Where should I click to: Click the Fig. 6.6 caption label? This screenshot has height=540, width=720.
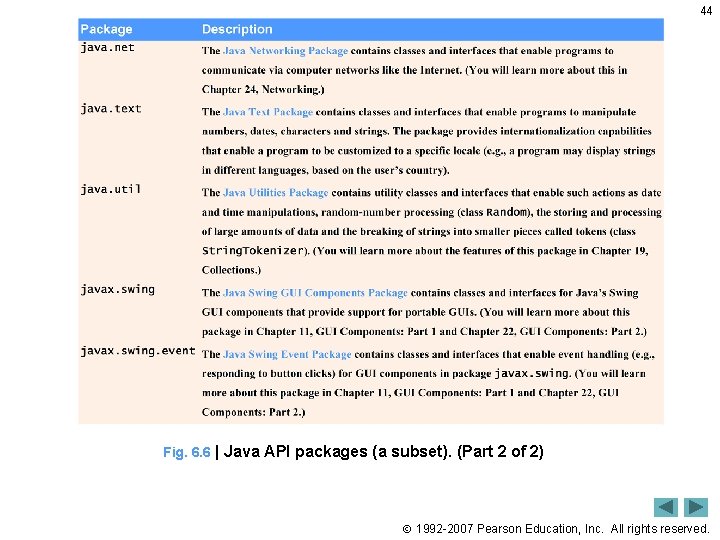[x=186, y=452]
